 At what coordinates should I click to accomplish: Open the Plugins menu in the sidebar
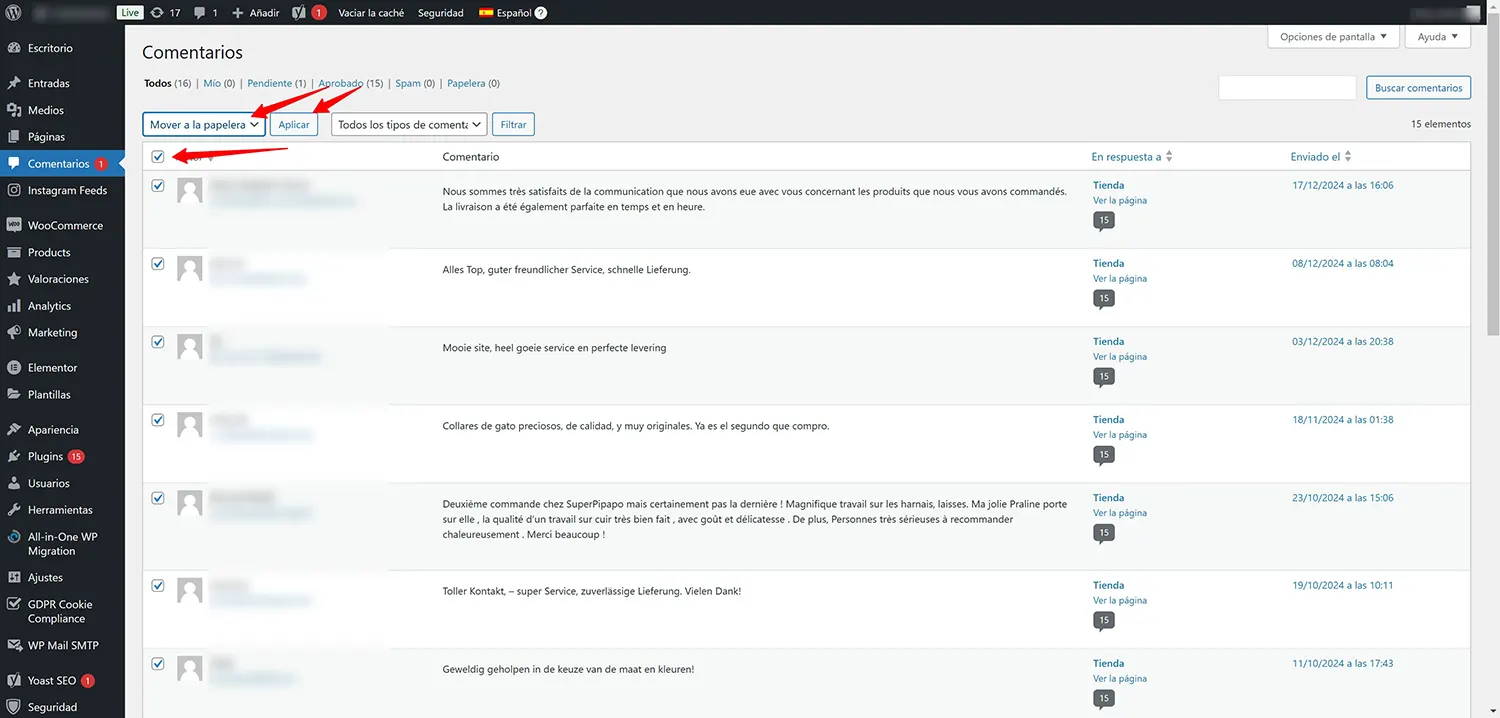pyautogui.click(x=46, y=457)
